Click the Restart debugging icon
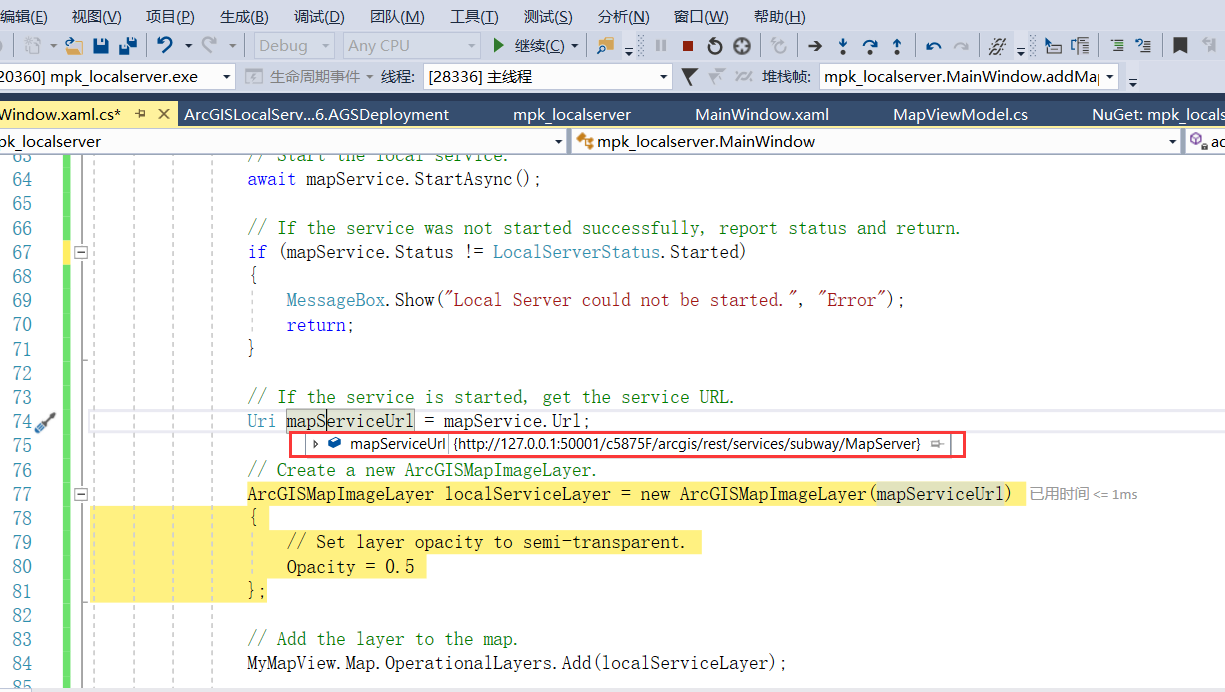The width and height of the screenshot is (1225, 692). coord(715,45)
